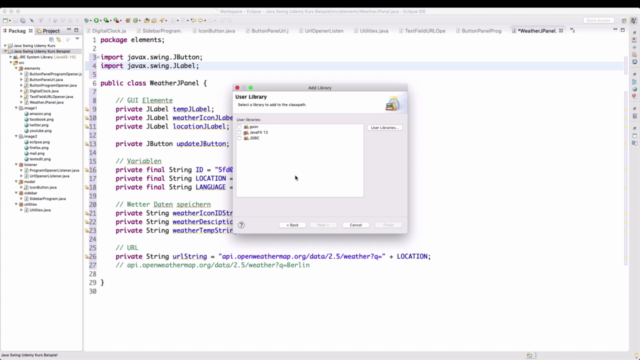Minimize the Package Explorer view
640x360 pixels.
(69, 30)
